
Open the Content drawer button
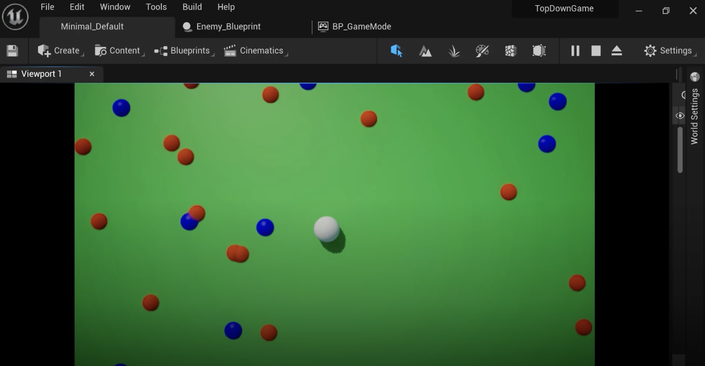click(x=118, y=51)
